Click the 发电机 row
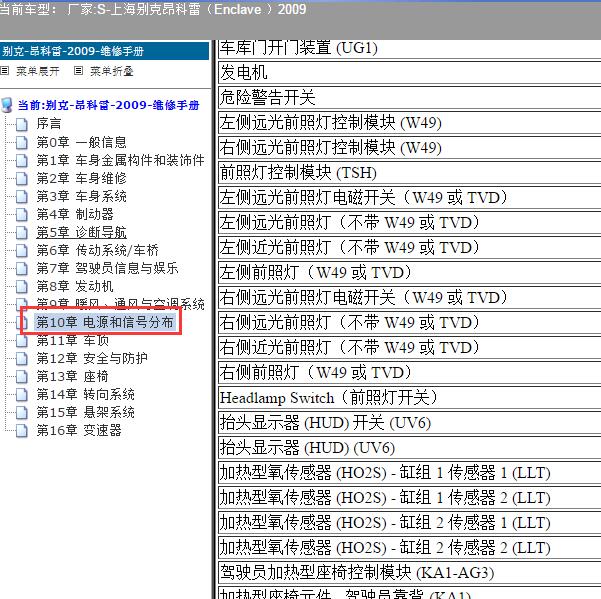601x599 pixels. 409,72
